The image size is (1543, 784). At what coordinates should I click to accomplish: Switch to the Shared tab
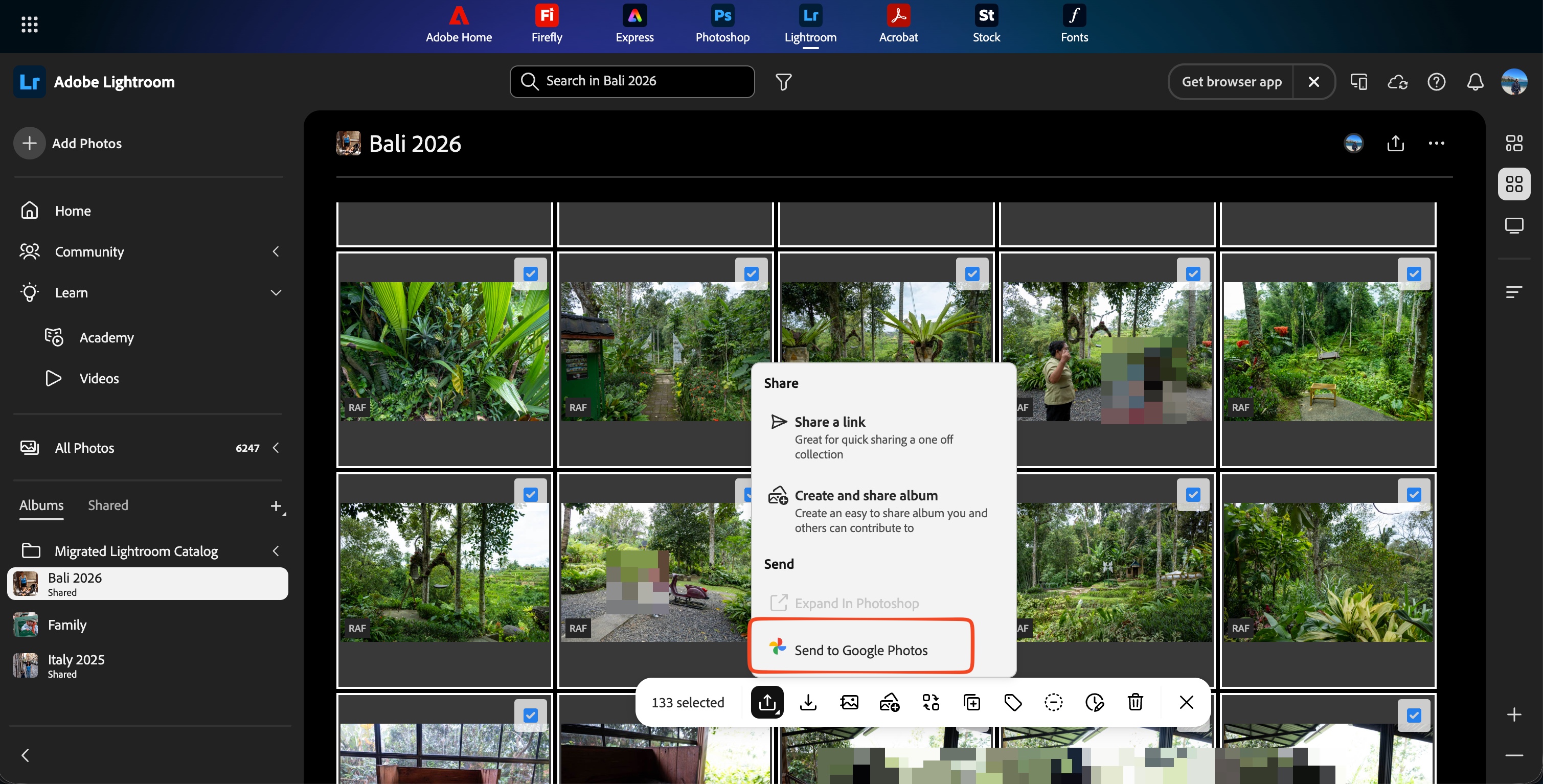click(x=108, y=505)
